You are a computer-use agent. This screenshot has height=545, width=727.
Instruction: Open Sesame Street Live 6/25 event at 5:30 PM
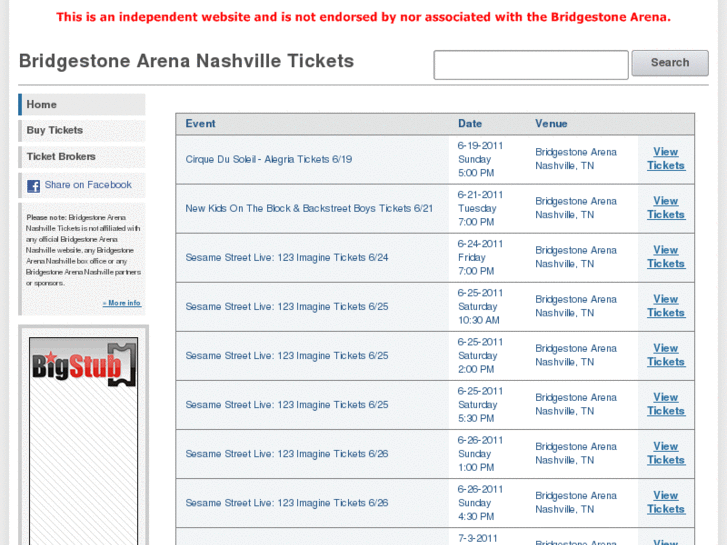[287, 405]
